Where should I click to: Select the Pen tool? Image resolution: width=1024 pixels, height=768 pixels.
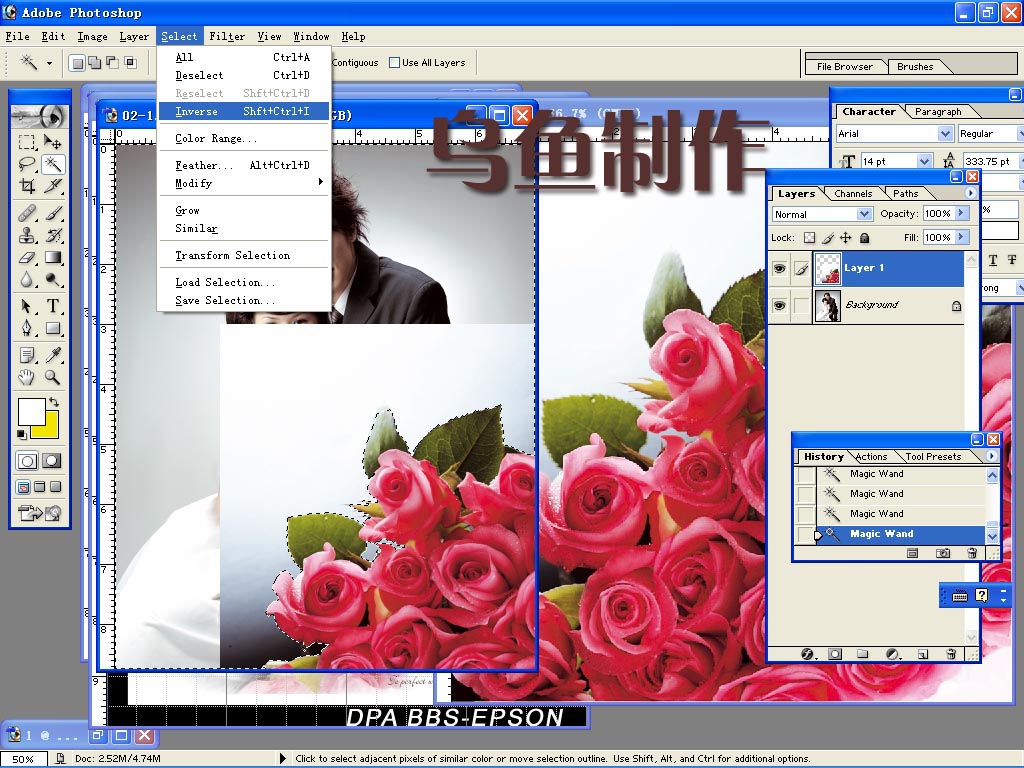tap(27, 328)
